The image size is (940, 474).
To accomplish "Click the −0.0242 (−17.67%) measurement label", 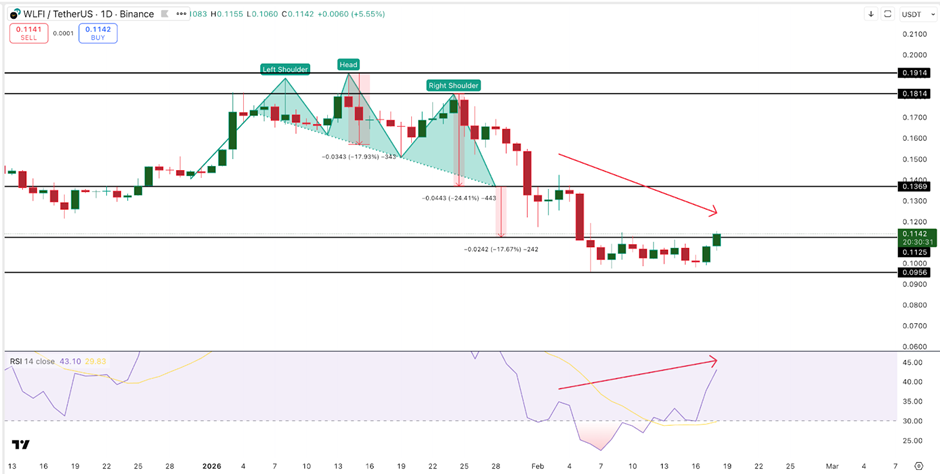I will (x=501, y=249).
